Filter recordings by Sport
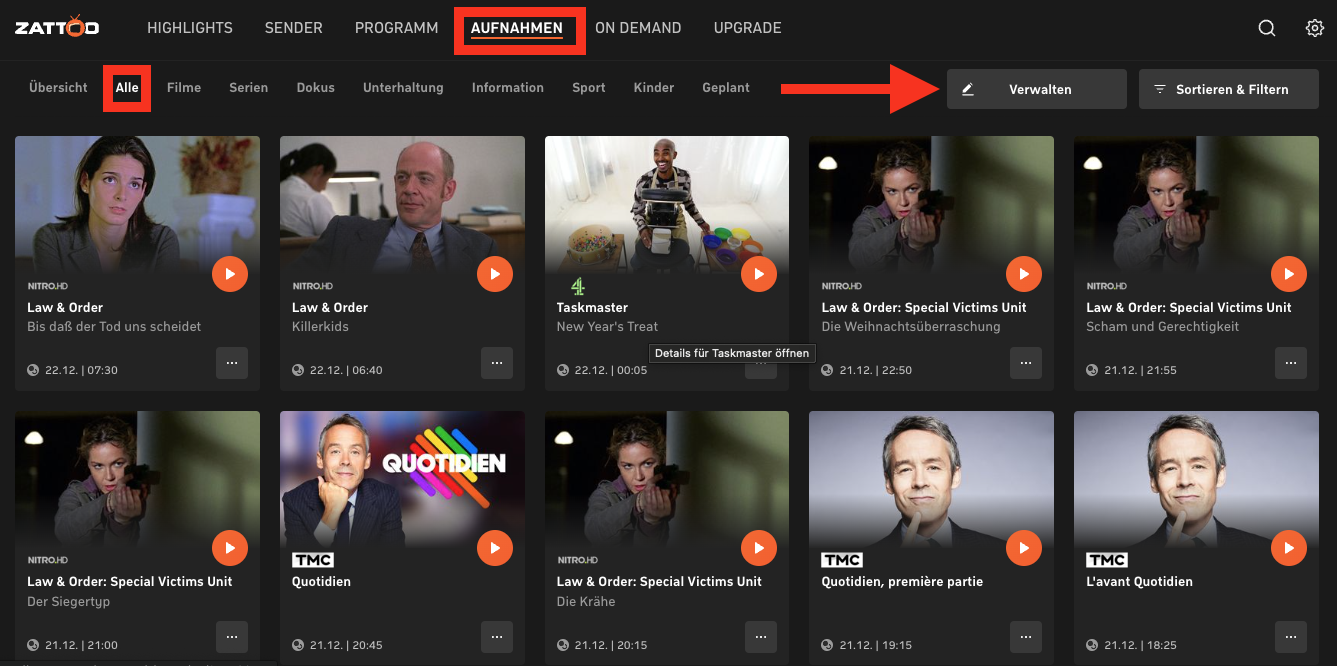 coord(589,88)
